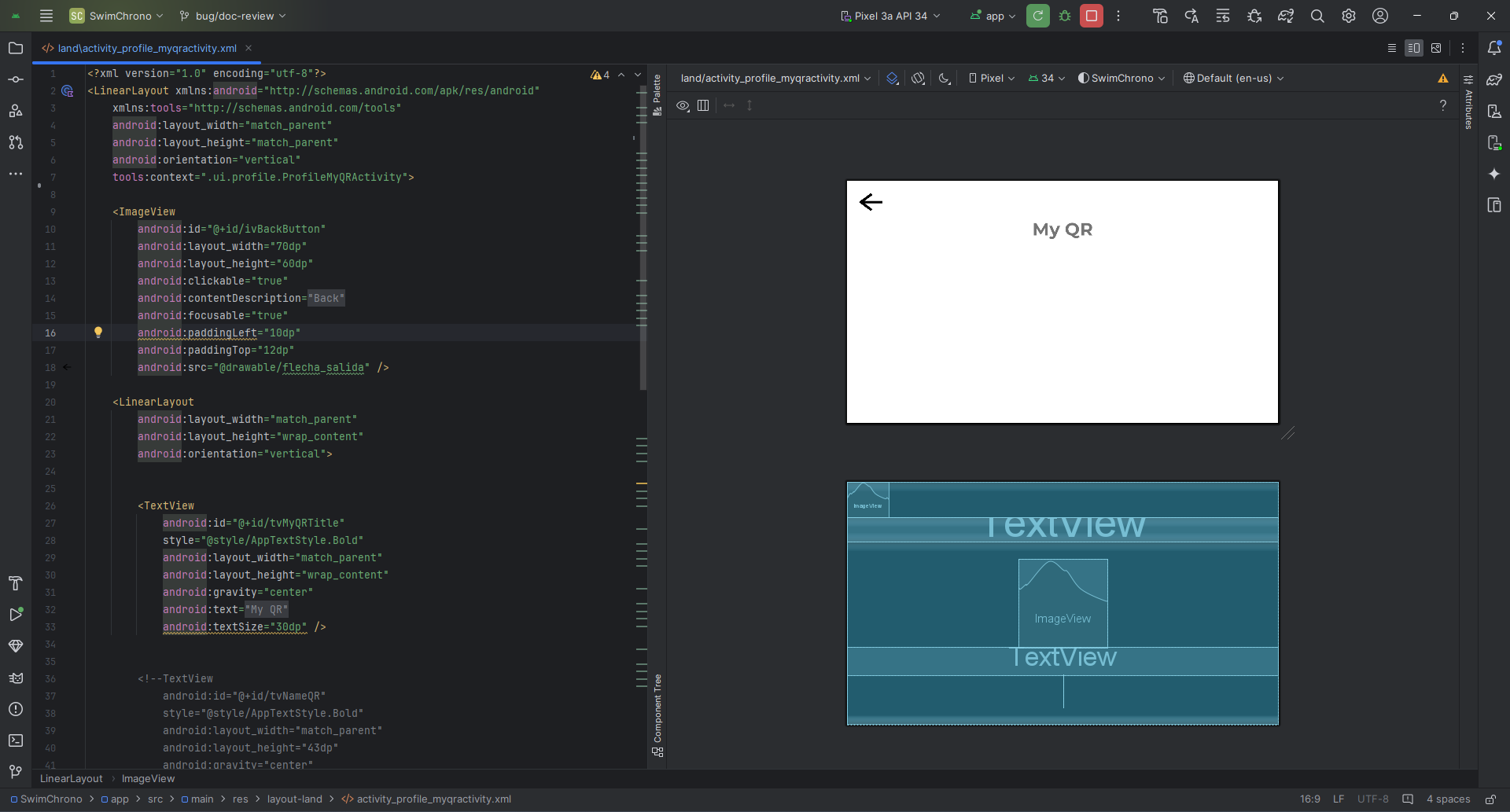Open IDE settings gear
The height and width of the screenshot is (812, 1510).
coord(1349,16)
